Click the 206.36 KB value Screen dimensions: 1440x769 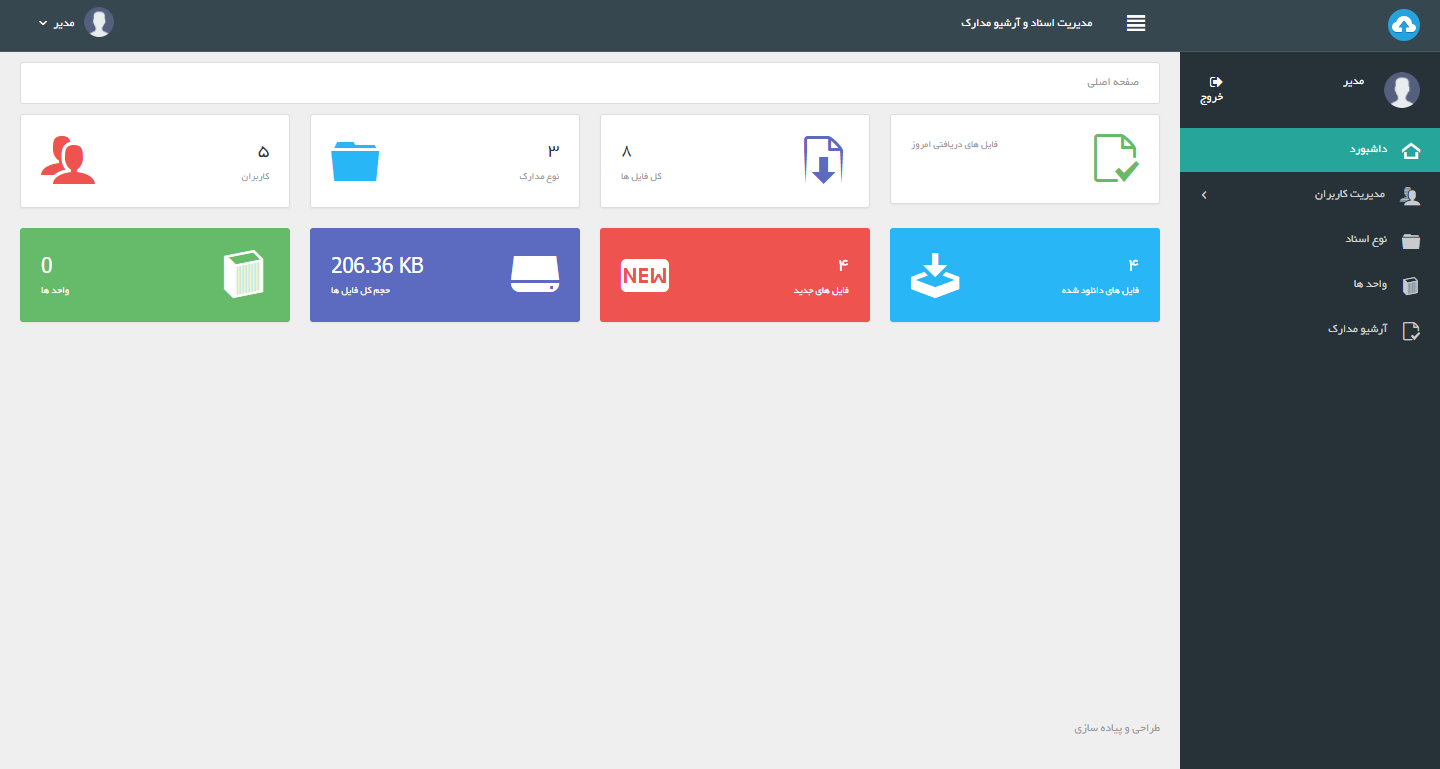point(377,266)
